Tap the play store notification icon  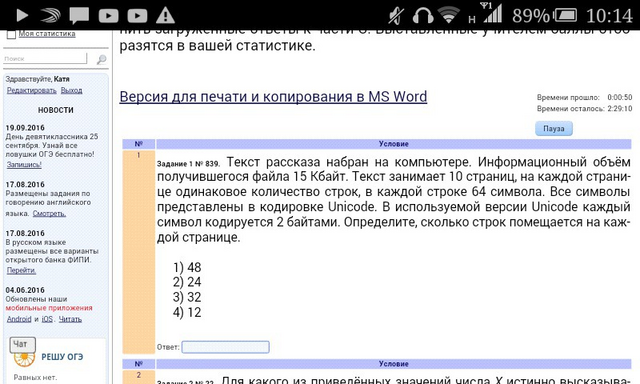[22, 16]
